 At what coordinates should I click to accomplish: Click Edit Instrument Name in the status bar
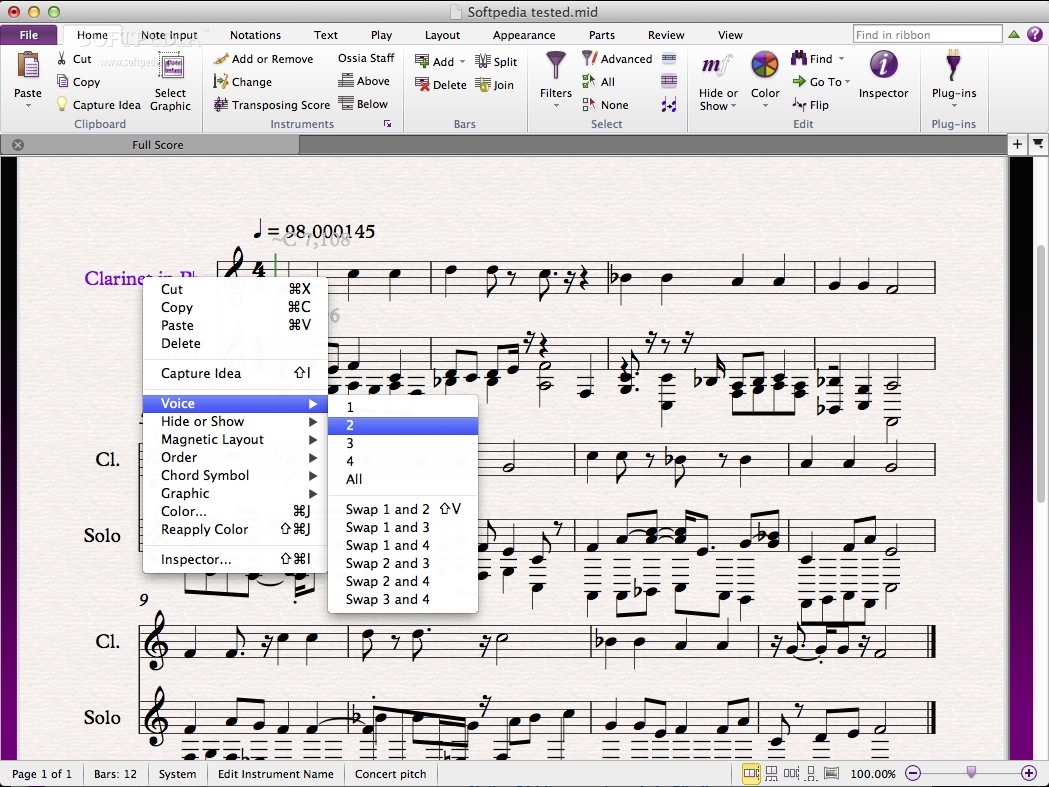point(275,773)
